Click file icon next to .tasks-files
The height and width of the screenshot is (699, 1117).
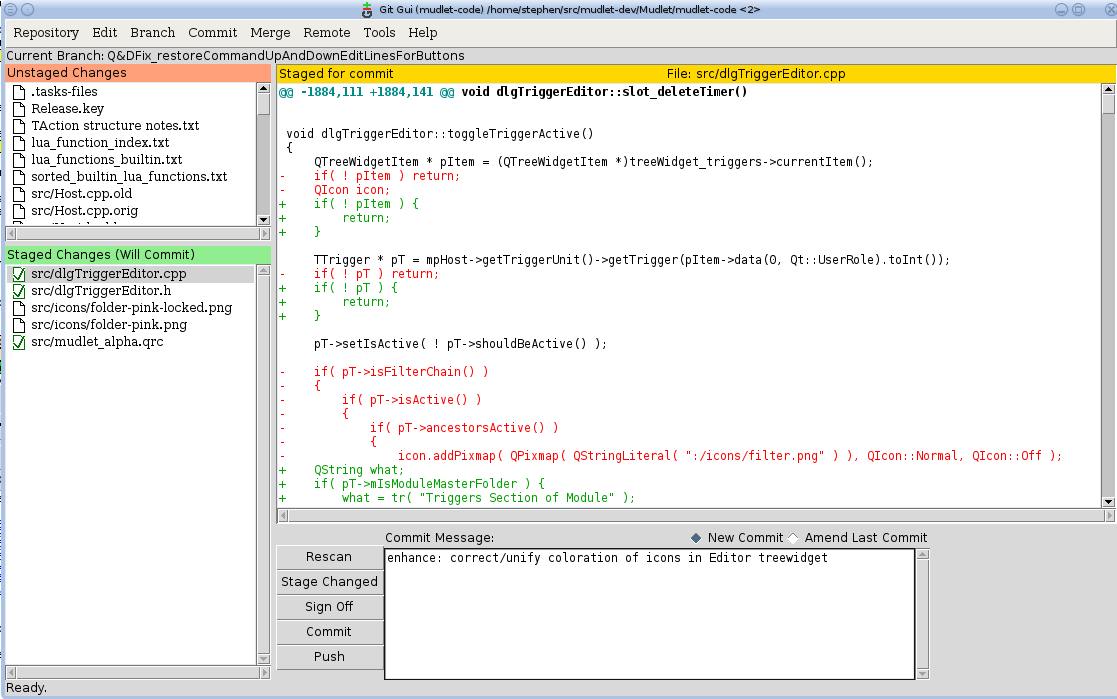click(x=19, y=92)
